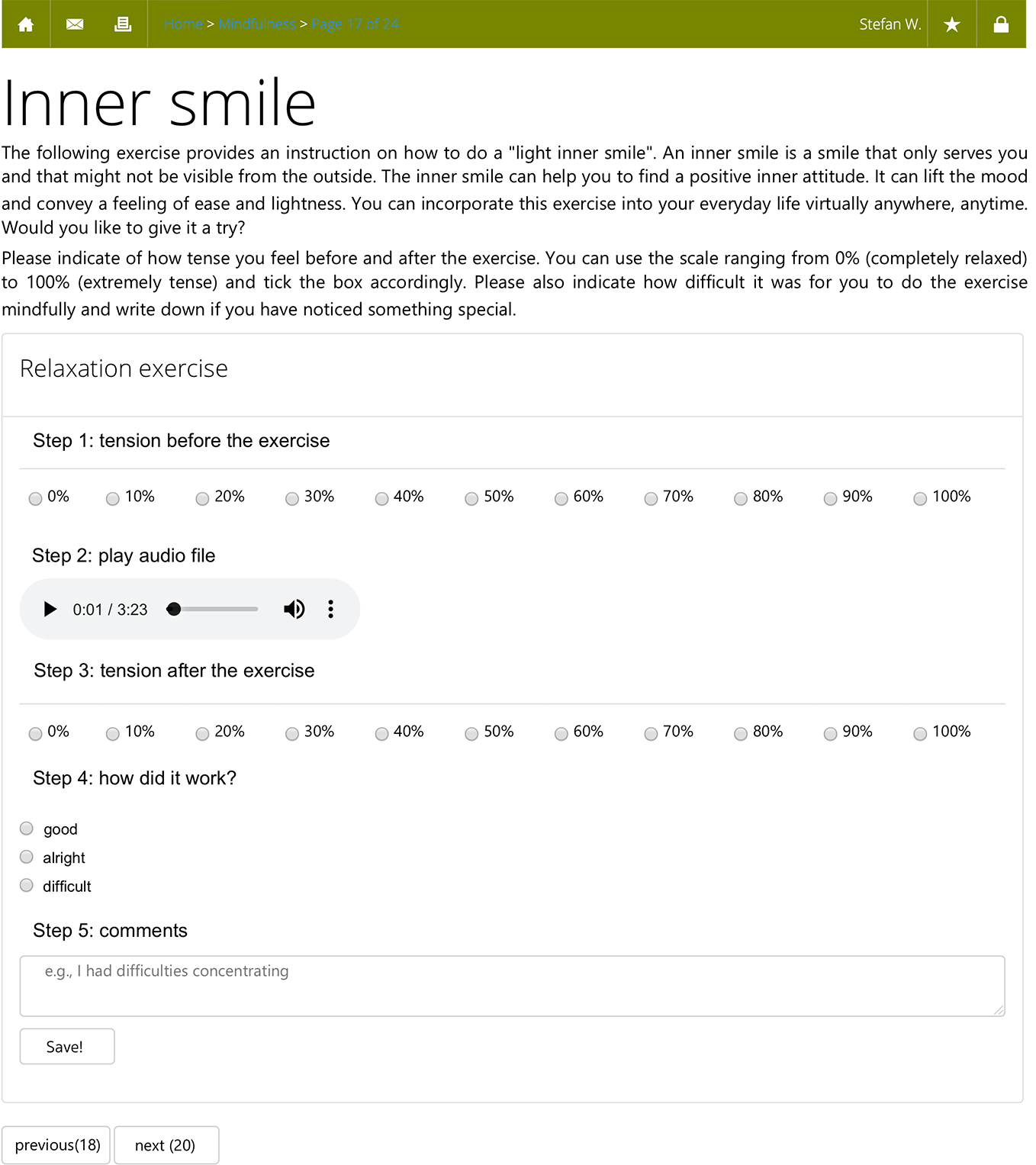Mute the audio with the speaker icon

point(294,609)
